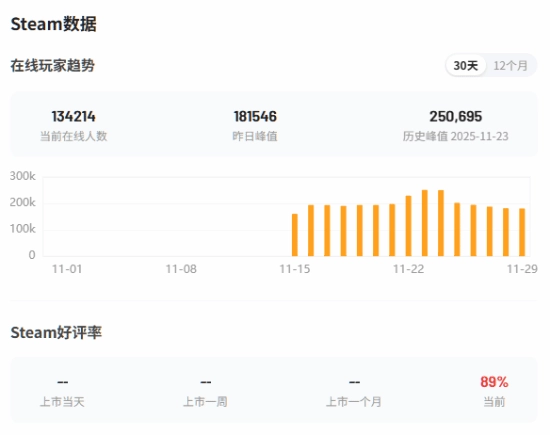Click the 11-01 axis label
This screenshot has width=550, height=435.
(67, 269)
